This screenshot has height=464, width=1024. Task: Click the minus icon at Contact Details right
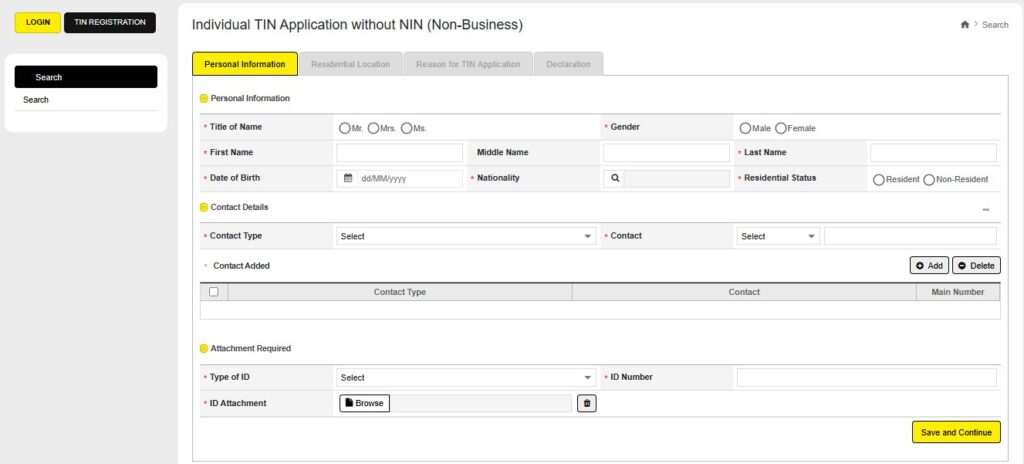985,210
